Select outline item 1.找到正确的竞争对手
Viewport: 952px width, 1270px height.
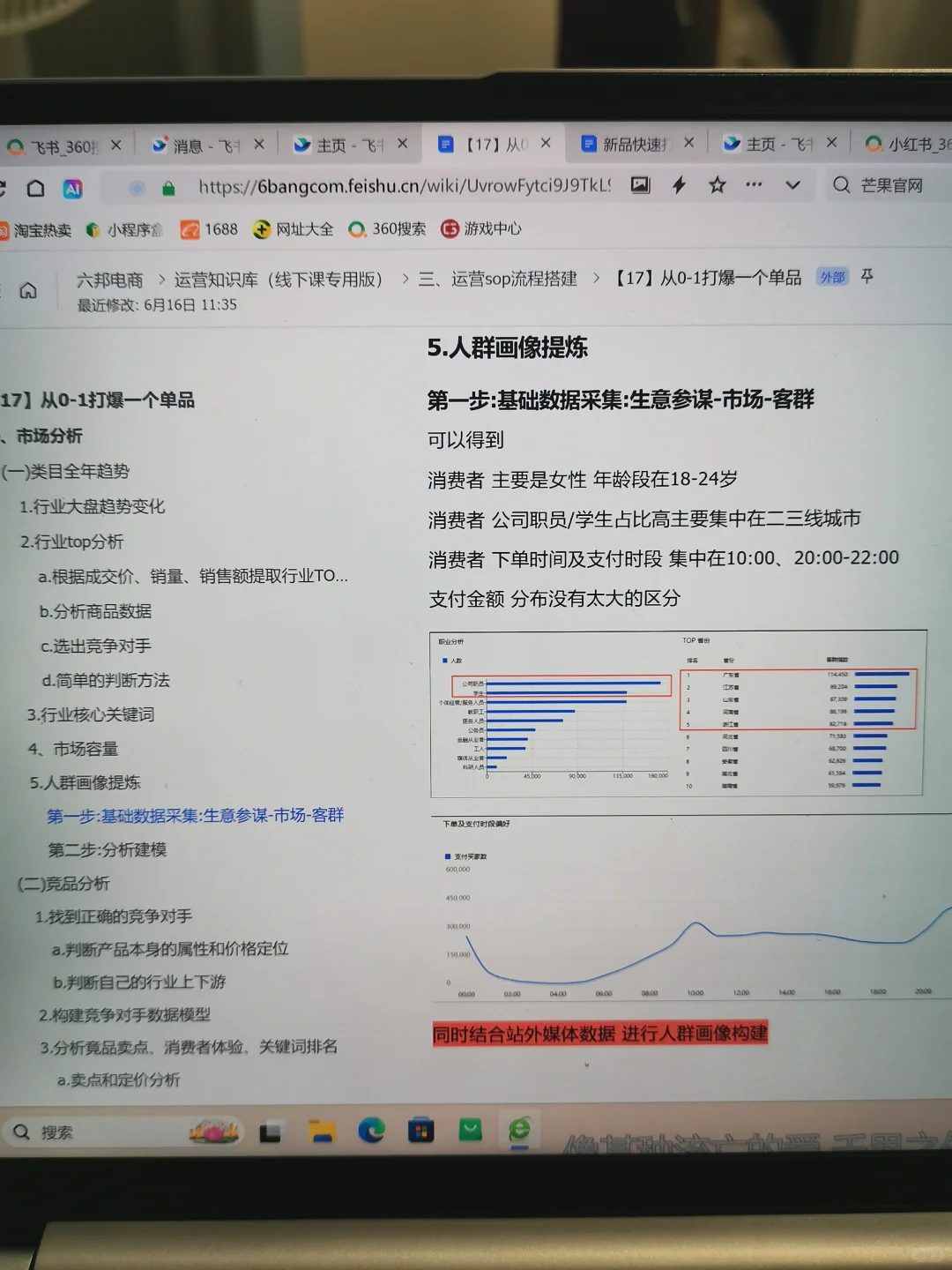[114, 916]
